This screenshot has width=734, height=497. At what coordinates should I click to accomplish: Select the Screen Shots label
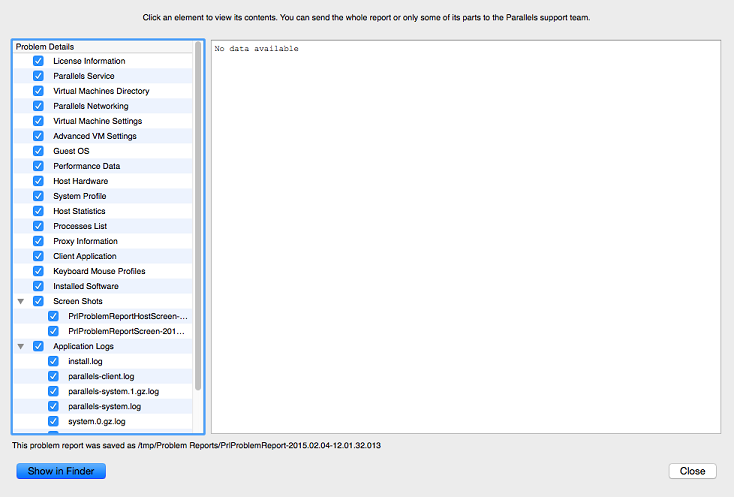tap(78, 301)
